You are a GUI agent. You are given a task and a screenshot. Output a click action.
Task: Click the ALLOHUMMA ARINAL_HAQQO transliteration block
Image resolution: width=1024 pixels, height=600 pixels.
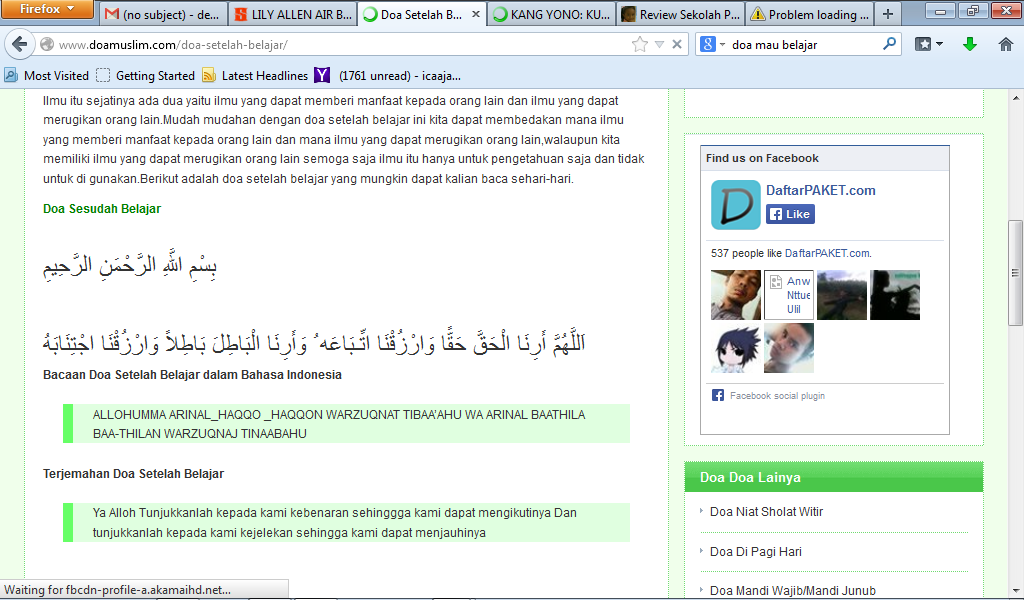(x=346, y=424)
